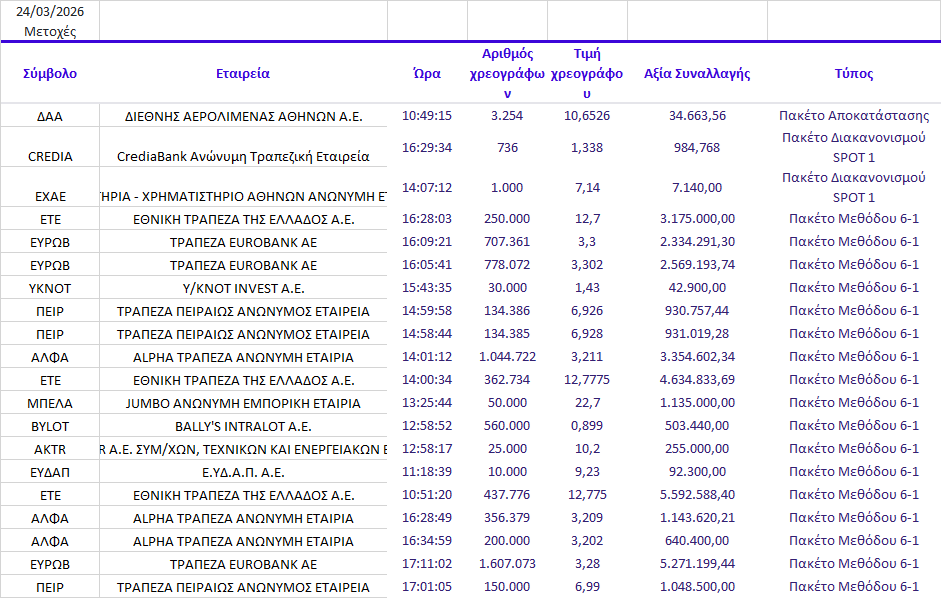
Task: Select the Εταιρεία column header
Action: (243, 73)
